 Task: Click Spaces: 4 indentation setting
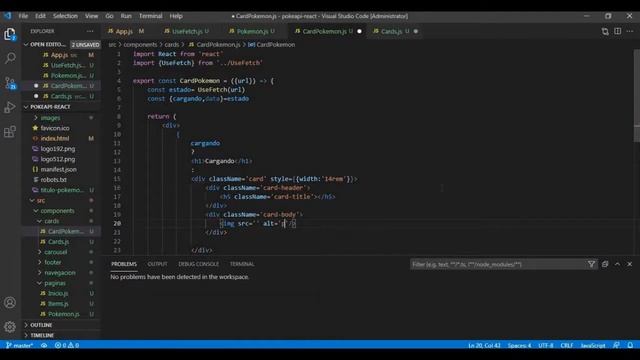click(519, 345)
